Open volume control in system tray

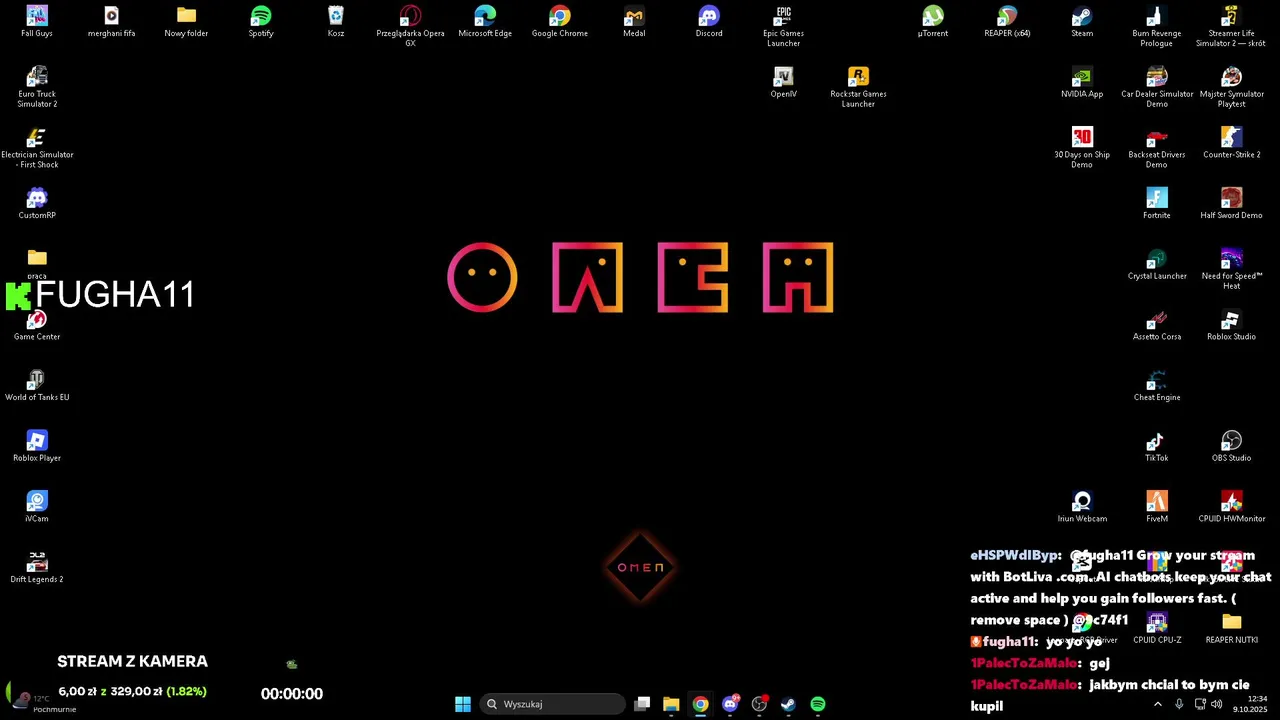1216,704
